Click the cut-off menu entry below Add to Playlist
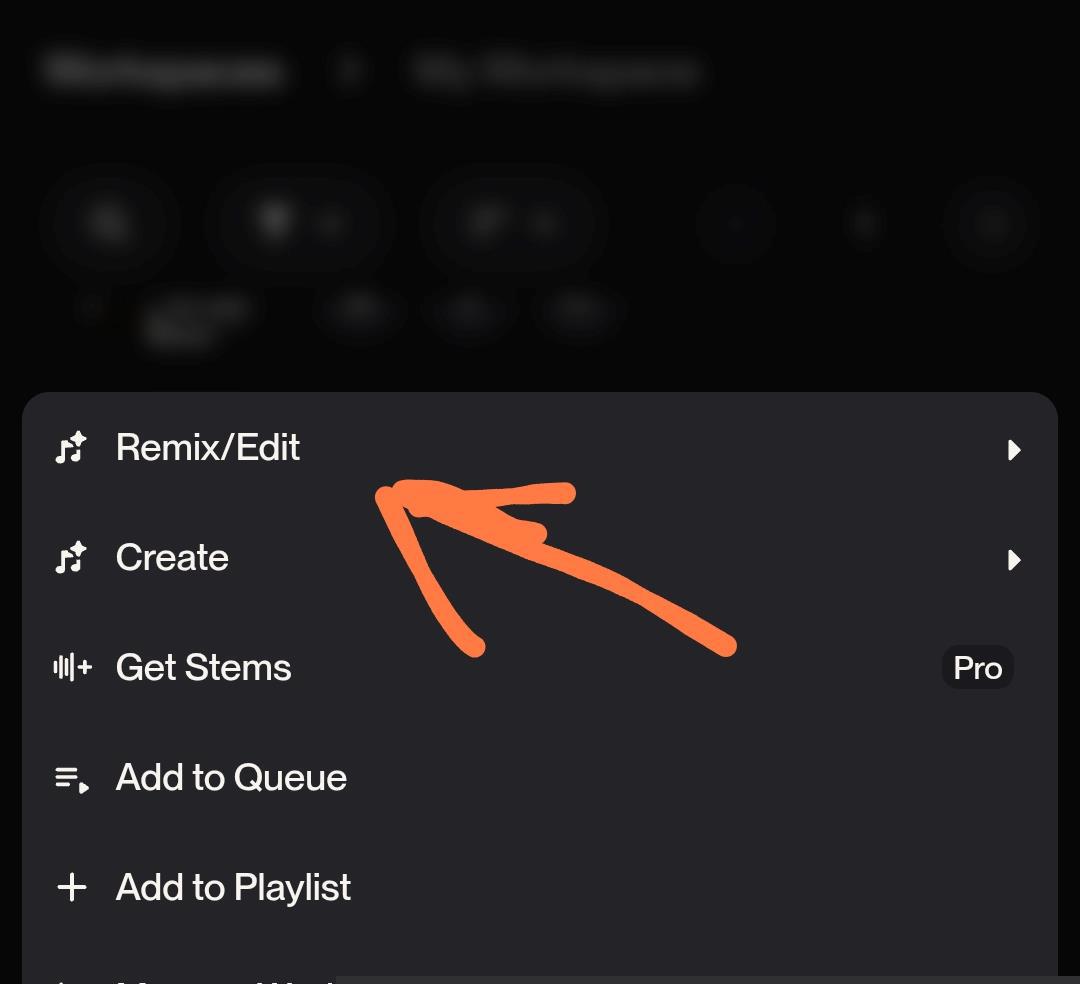The image size is (1080, 984). click(x=200, y=976)
